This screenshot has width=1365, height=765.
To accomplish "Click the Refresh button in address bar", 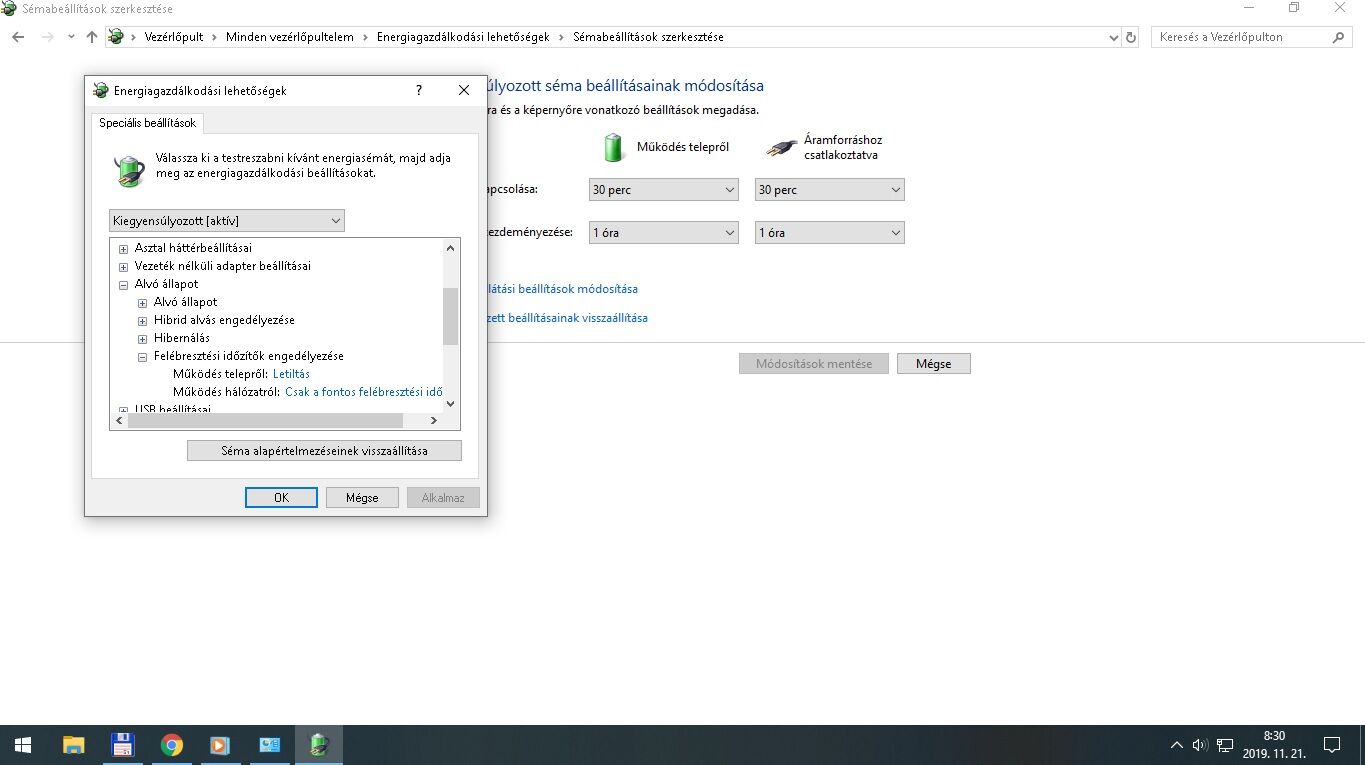I will (x=1131, y=37).
